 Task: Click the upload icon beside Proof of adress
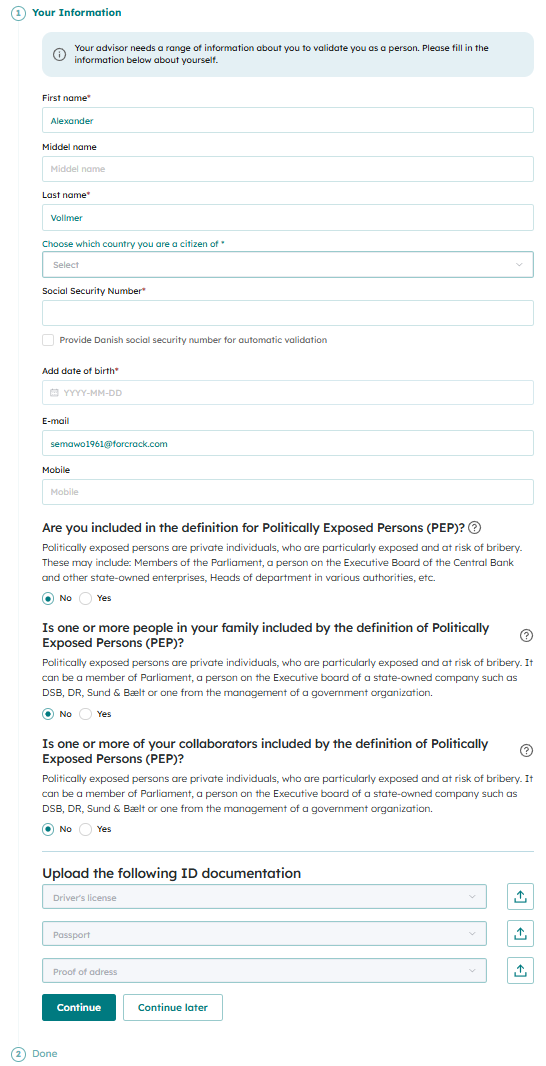pyautogui.click(x=520, y=971)
